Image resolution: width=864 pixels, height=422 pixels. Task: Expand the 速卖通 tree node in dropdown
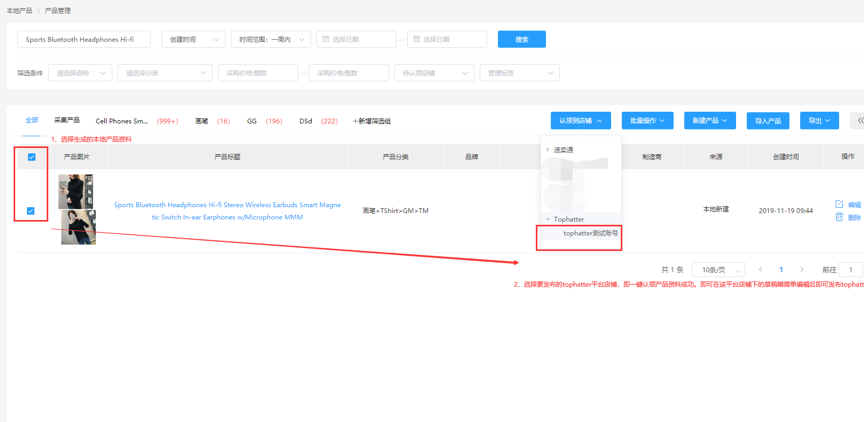[548, 150]
